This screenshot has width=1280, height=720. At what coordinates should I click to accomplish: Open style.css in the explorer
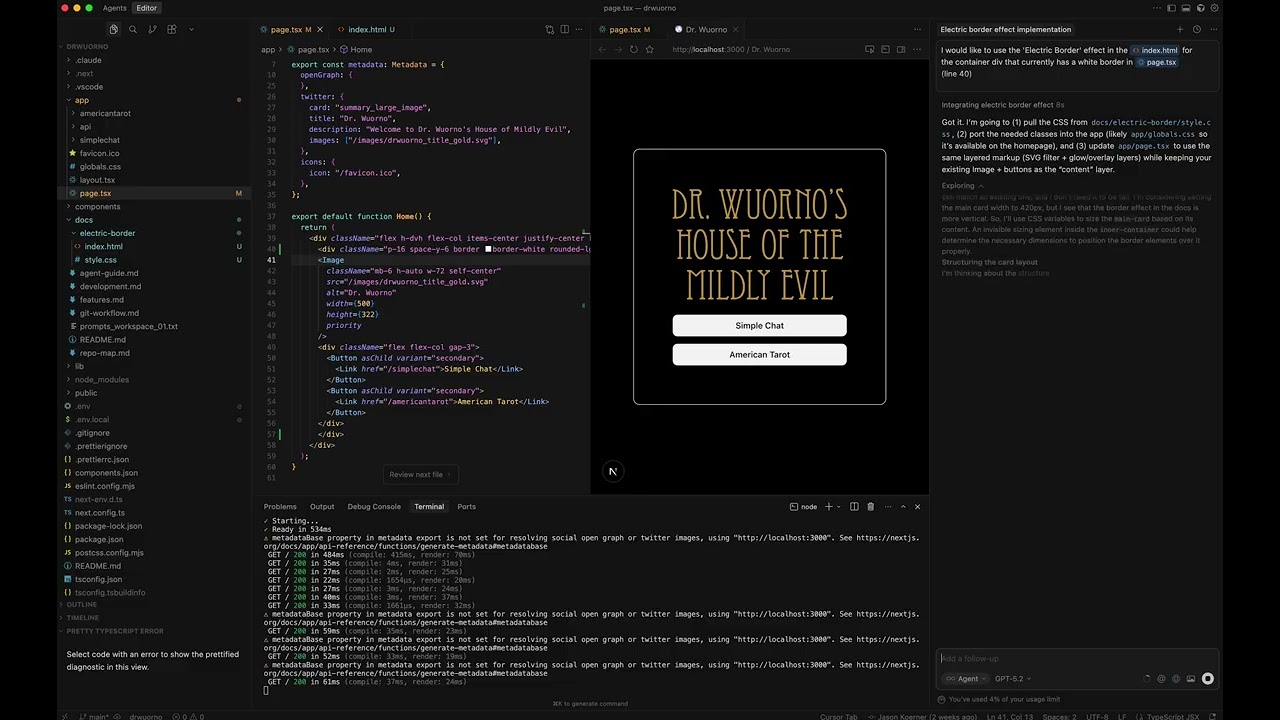pos(100,260)
